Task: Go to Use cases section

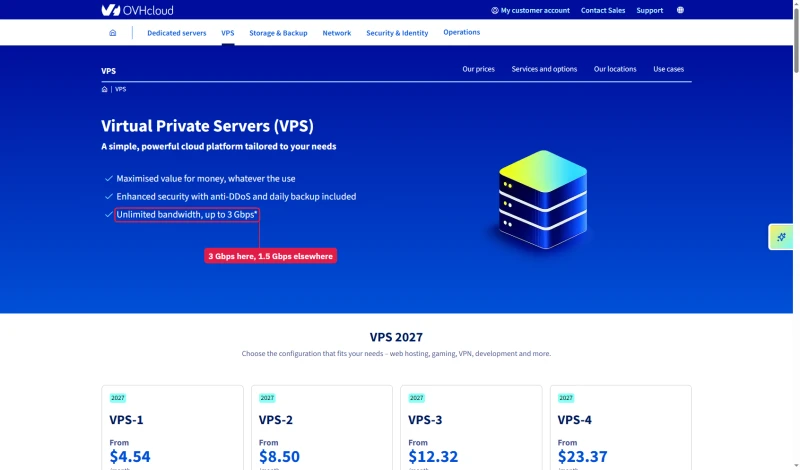Action: point(668,69)
